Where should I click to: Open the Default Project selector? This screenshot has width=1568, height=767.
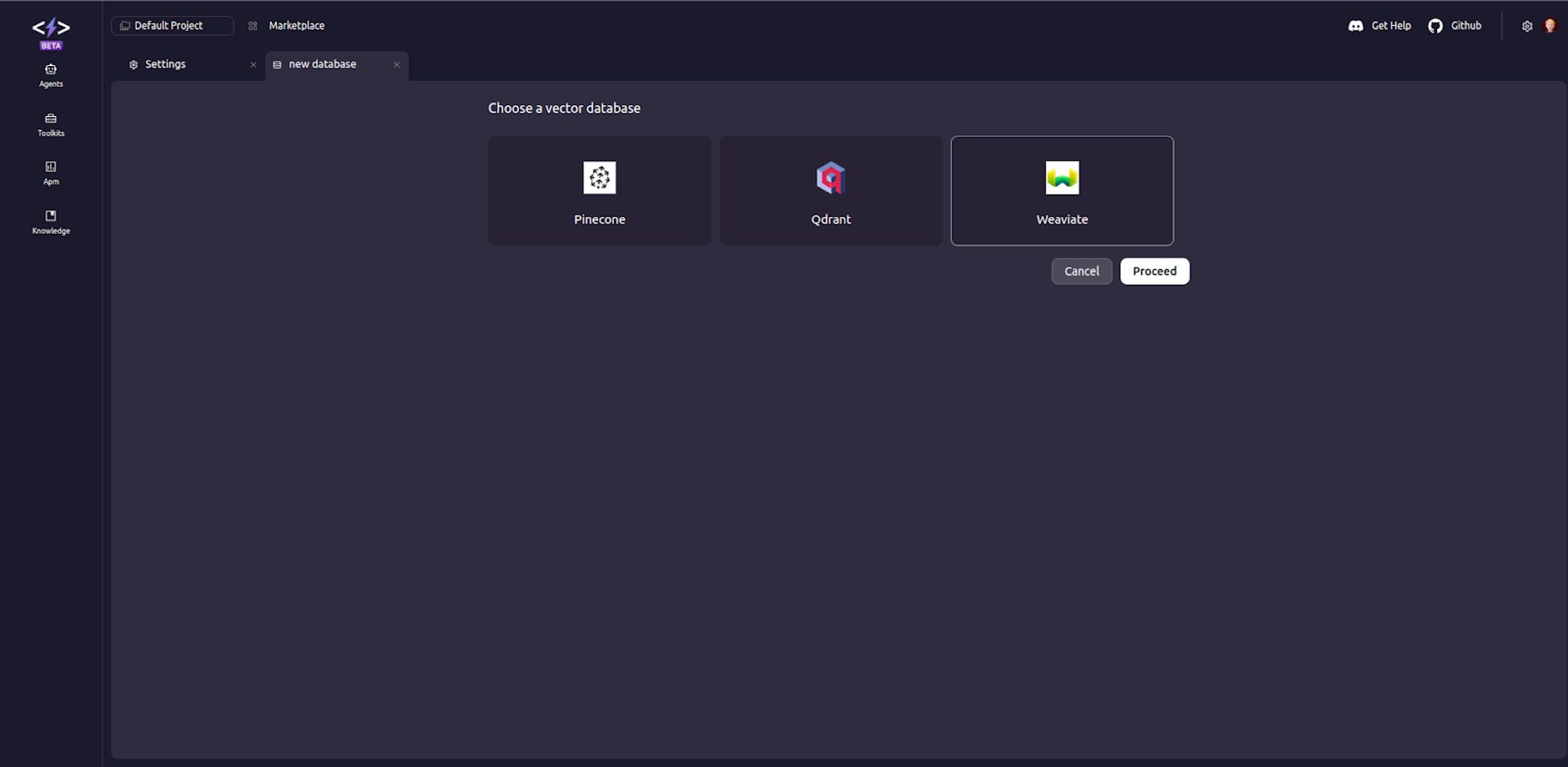tap(172, 26)
